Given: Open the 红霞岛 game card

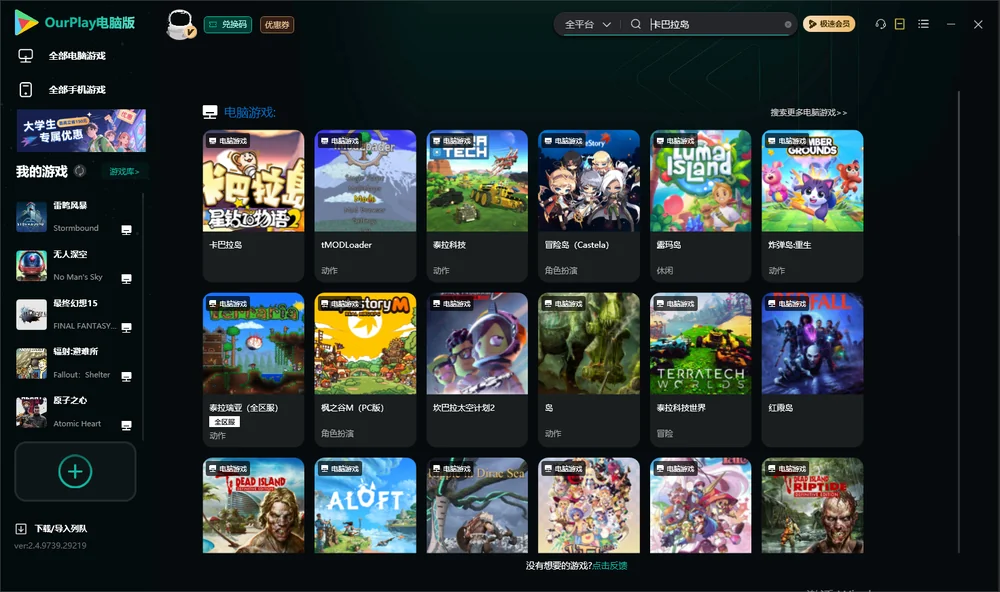Looking at the screenshot, I should tap(812, 369).
